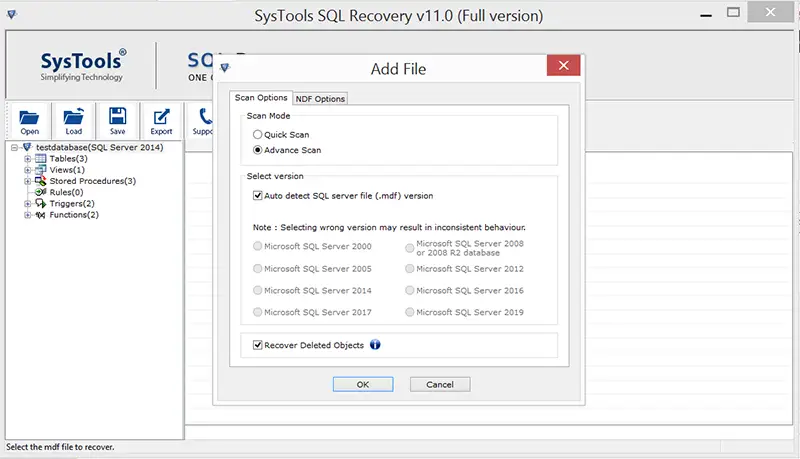Expand the Stored Procedures(3) node

coord(28,181)
